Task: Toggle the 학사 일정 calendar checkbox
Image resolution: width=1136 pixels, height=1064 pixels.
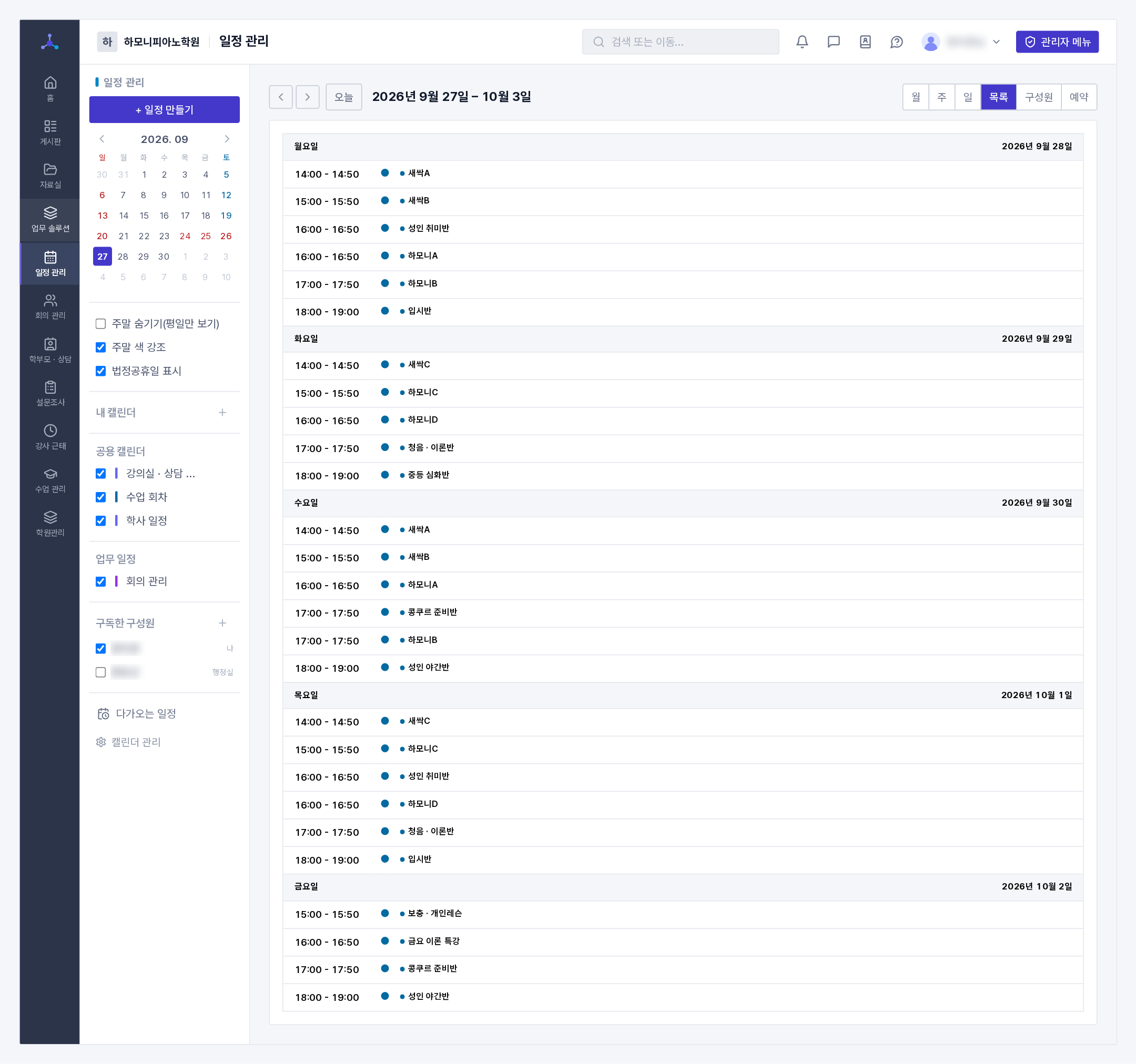Action: point(100,520)
